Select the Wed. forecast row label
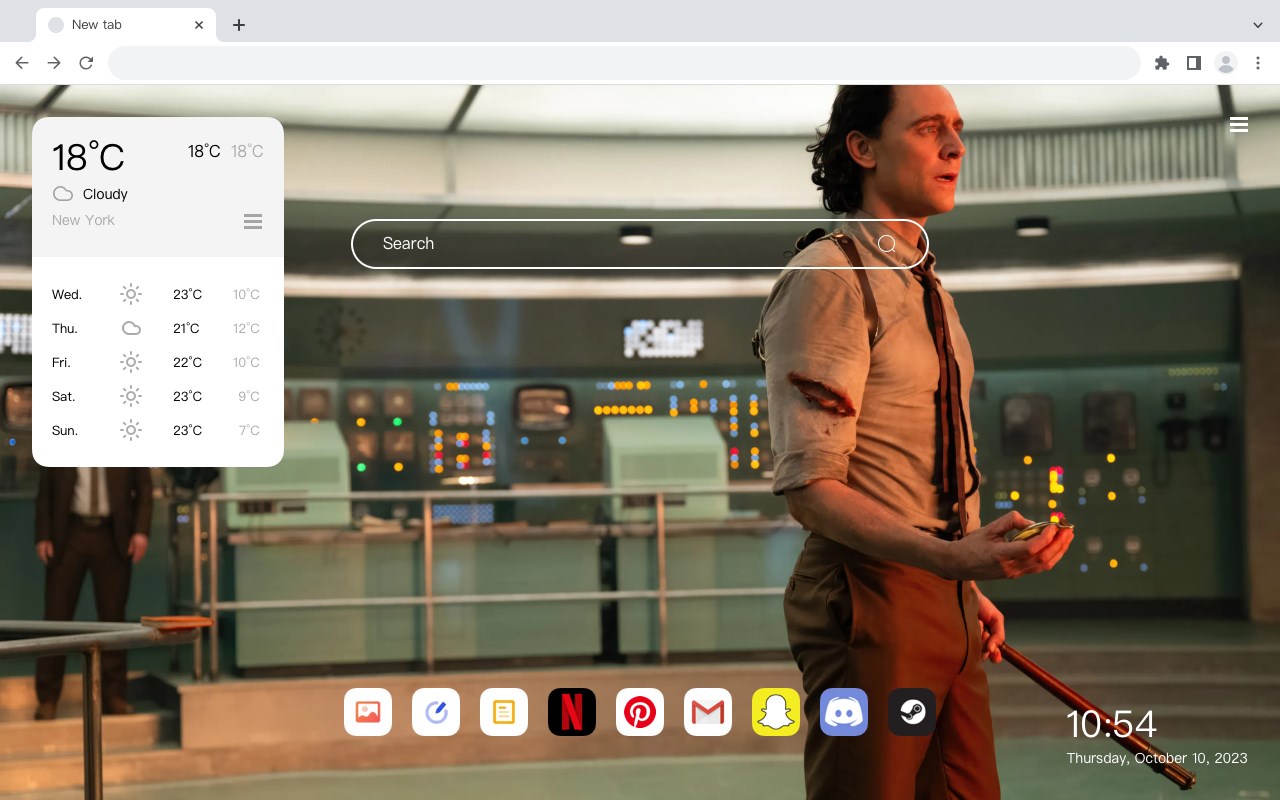Screen dimensions: 1280x800 tap(67, 294)
